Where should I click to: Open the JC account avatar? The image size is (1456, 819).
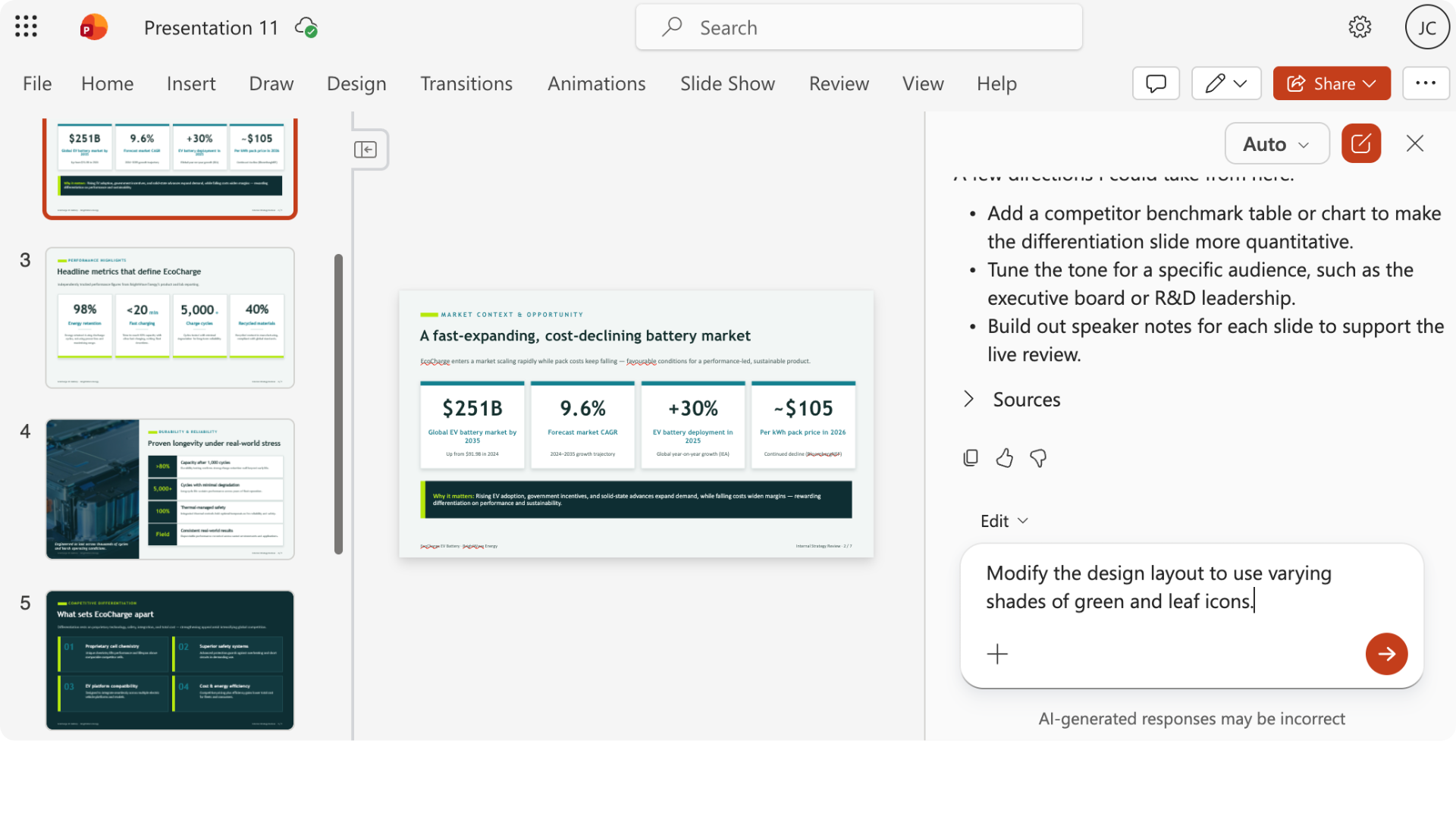tap(1427, 27)
